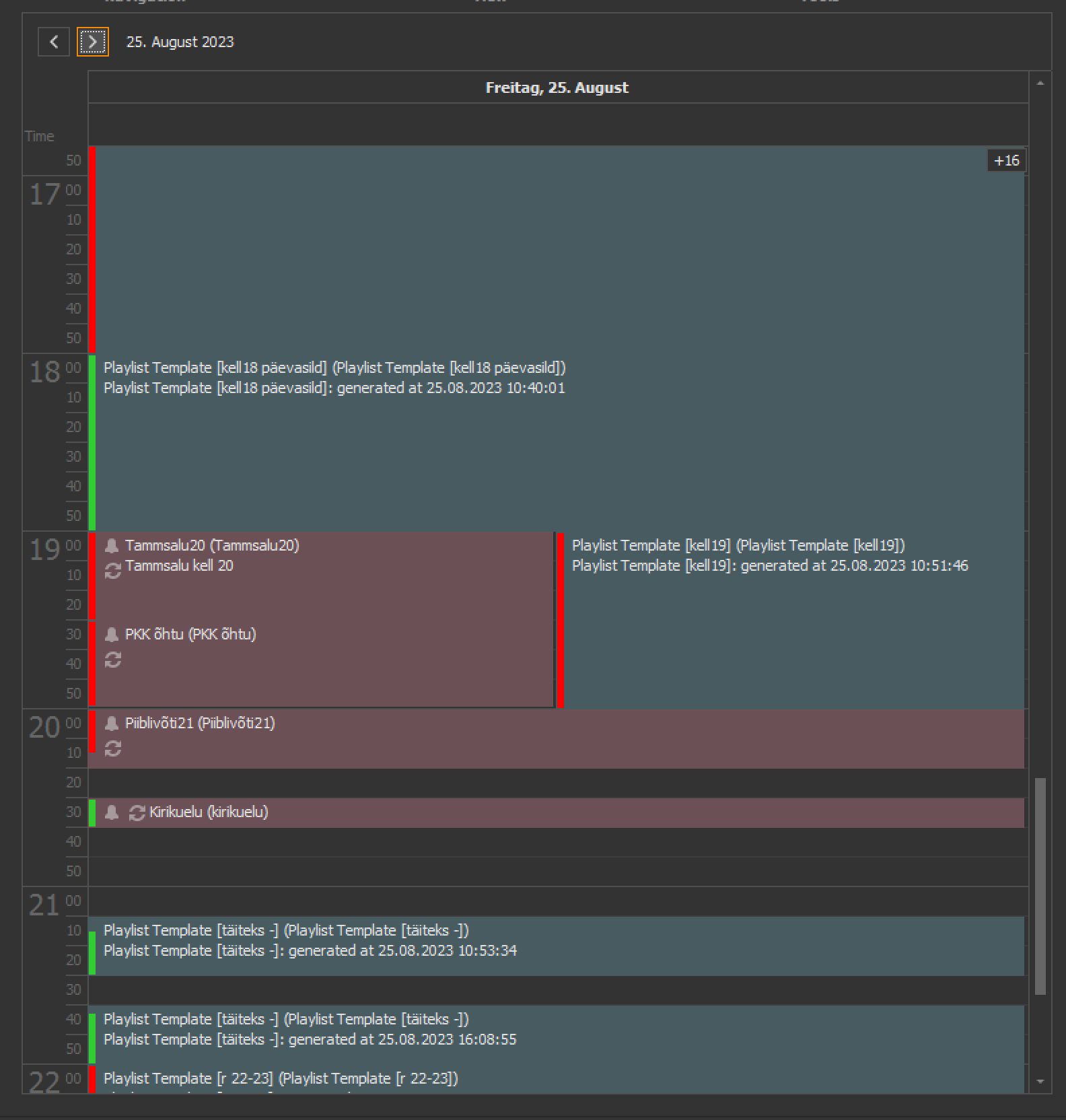Click the recurrence icon under PKK õhtu

pos(113,660)
